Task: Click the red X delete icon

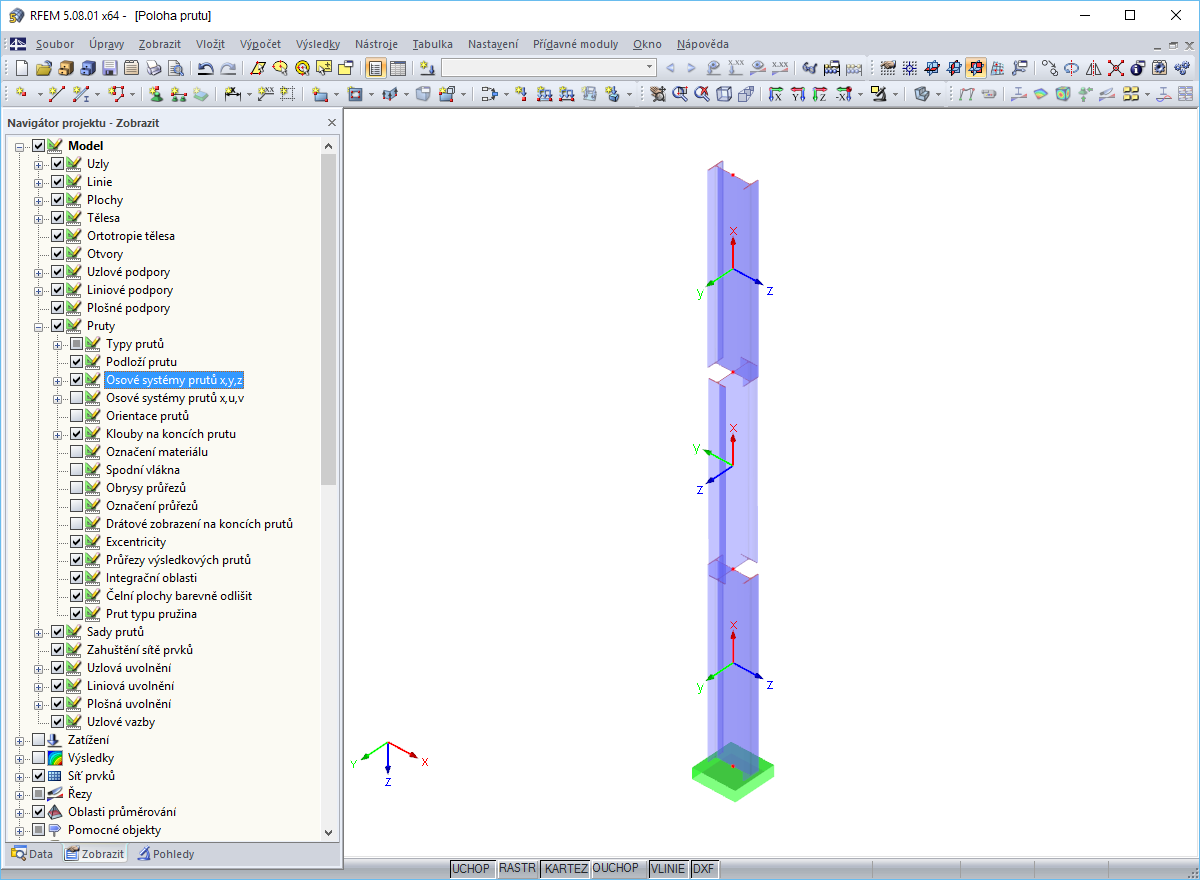Action: point(1115,68)
